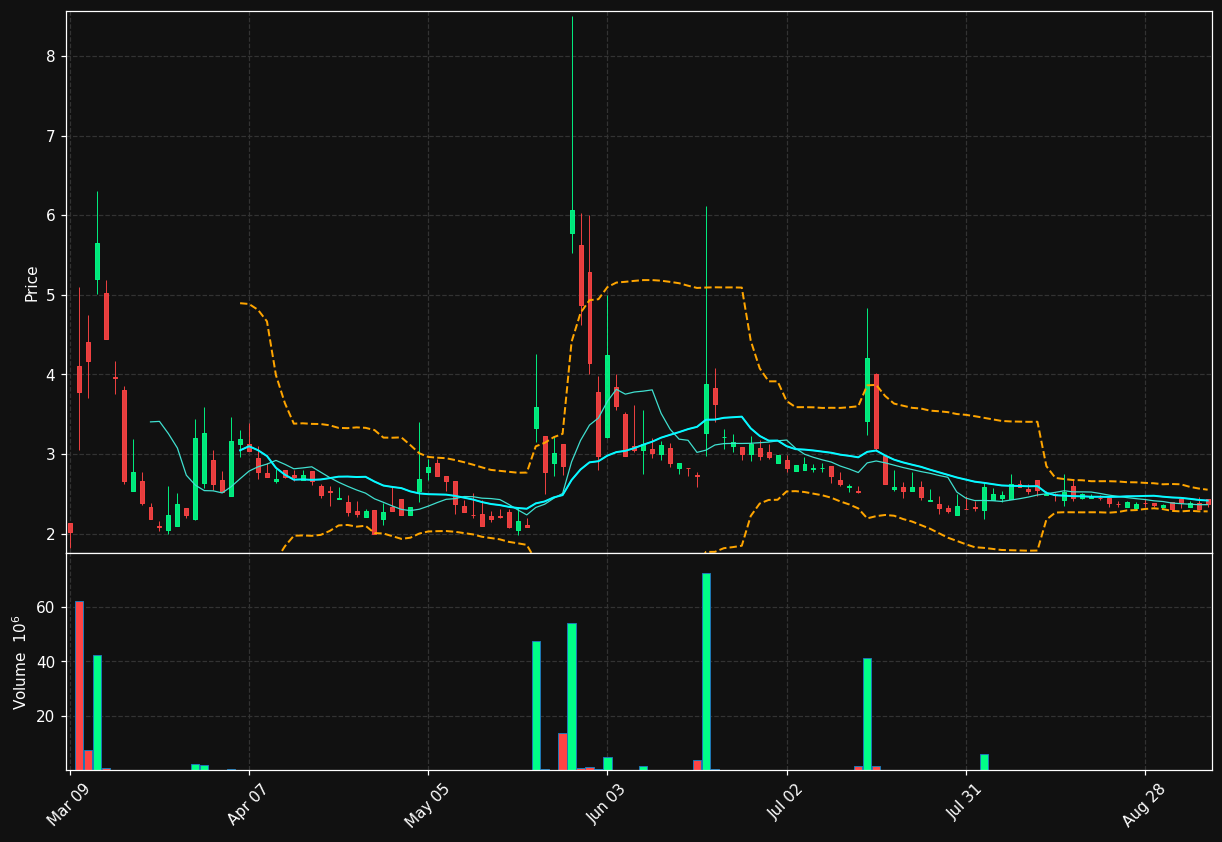The width and height of the screenshot is (1222, 842).
Task: Click the volume axis value 20
Action: pyautogui.click(x=45, y=716)
